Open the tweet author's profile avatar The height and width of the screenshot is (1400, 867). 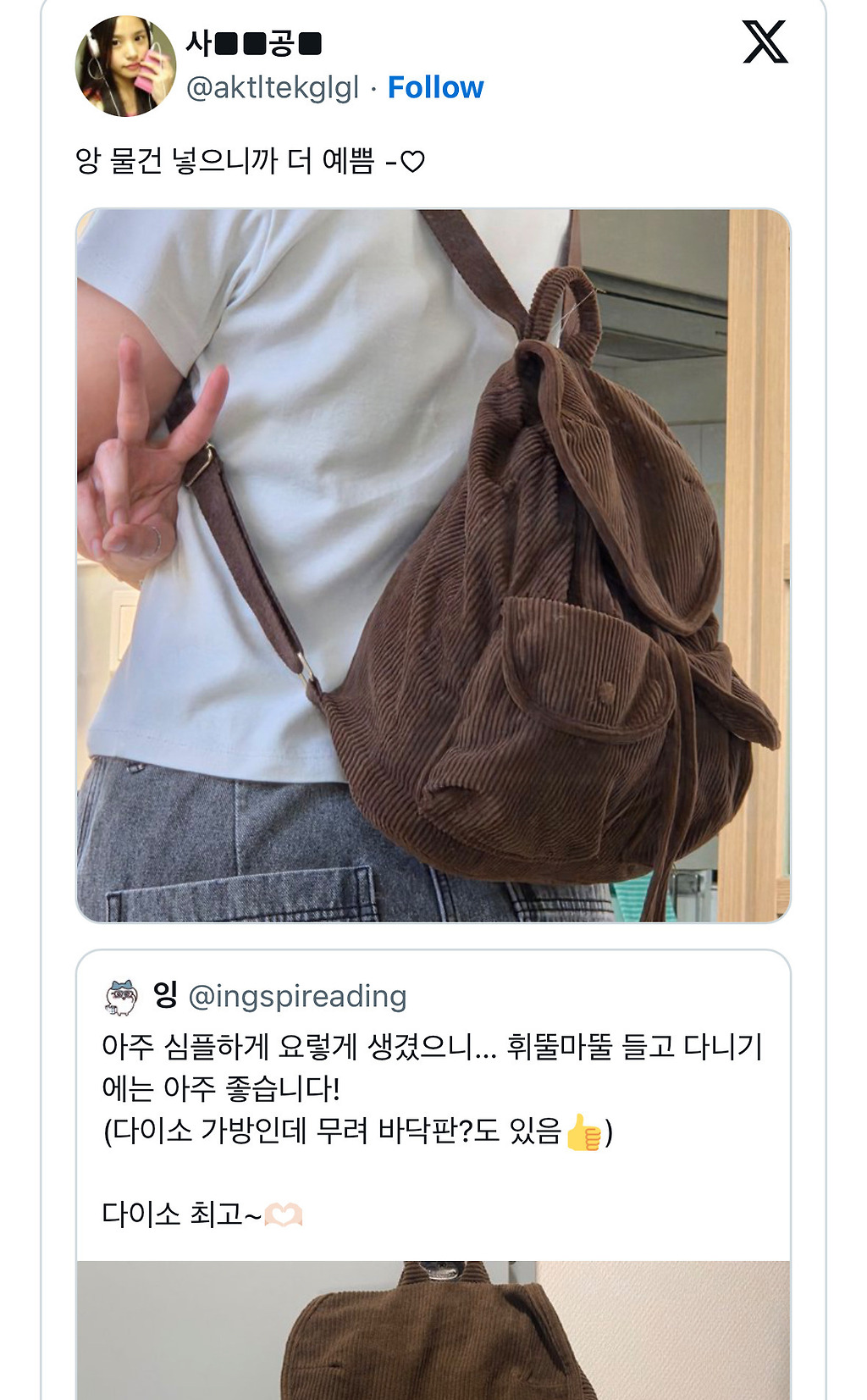(x=125, y=65)
